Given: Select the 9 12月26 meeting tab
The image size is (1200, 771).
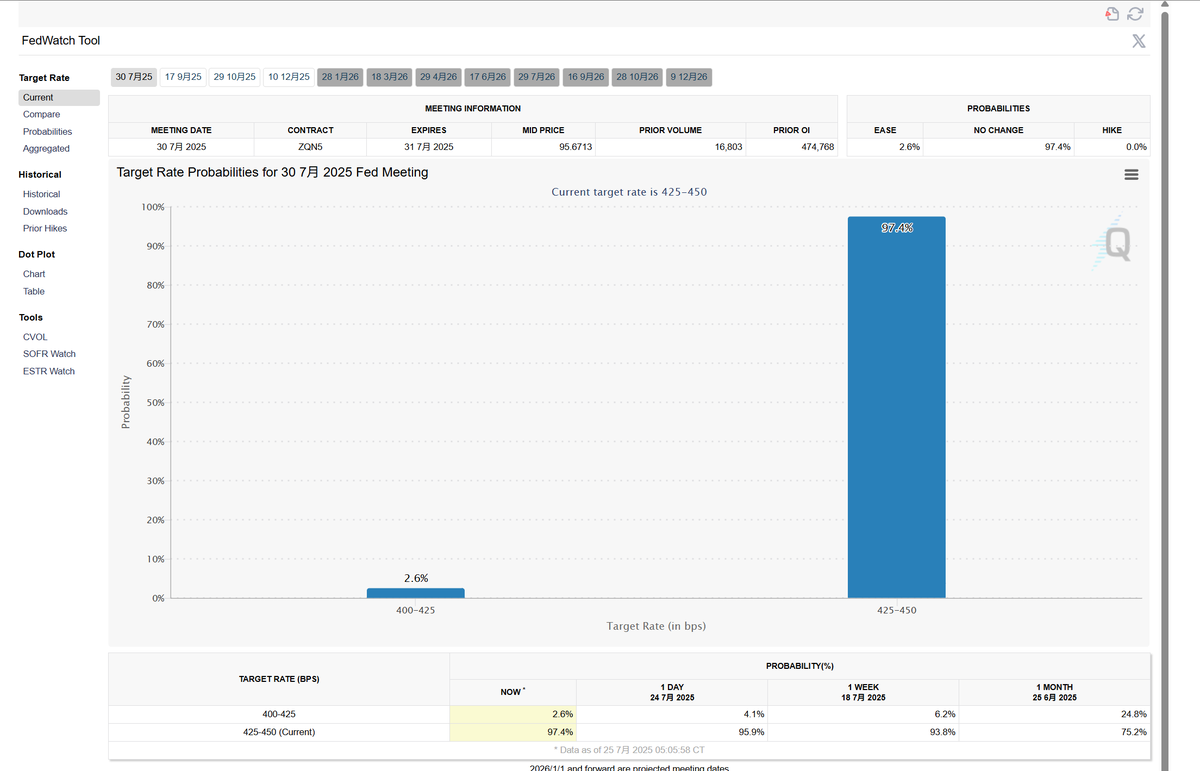Looking at the screenshot, I should (x=689, y=77).
